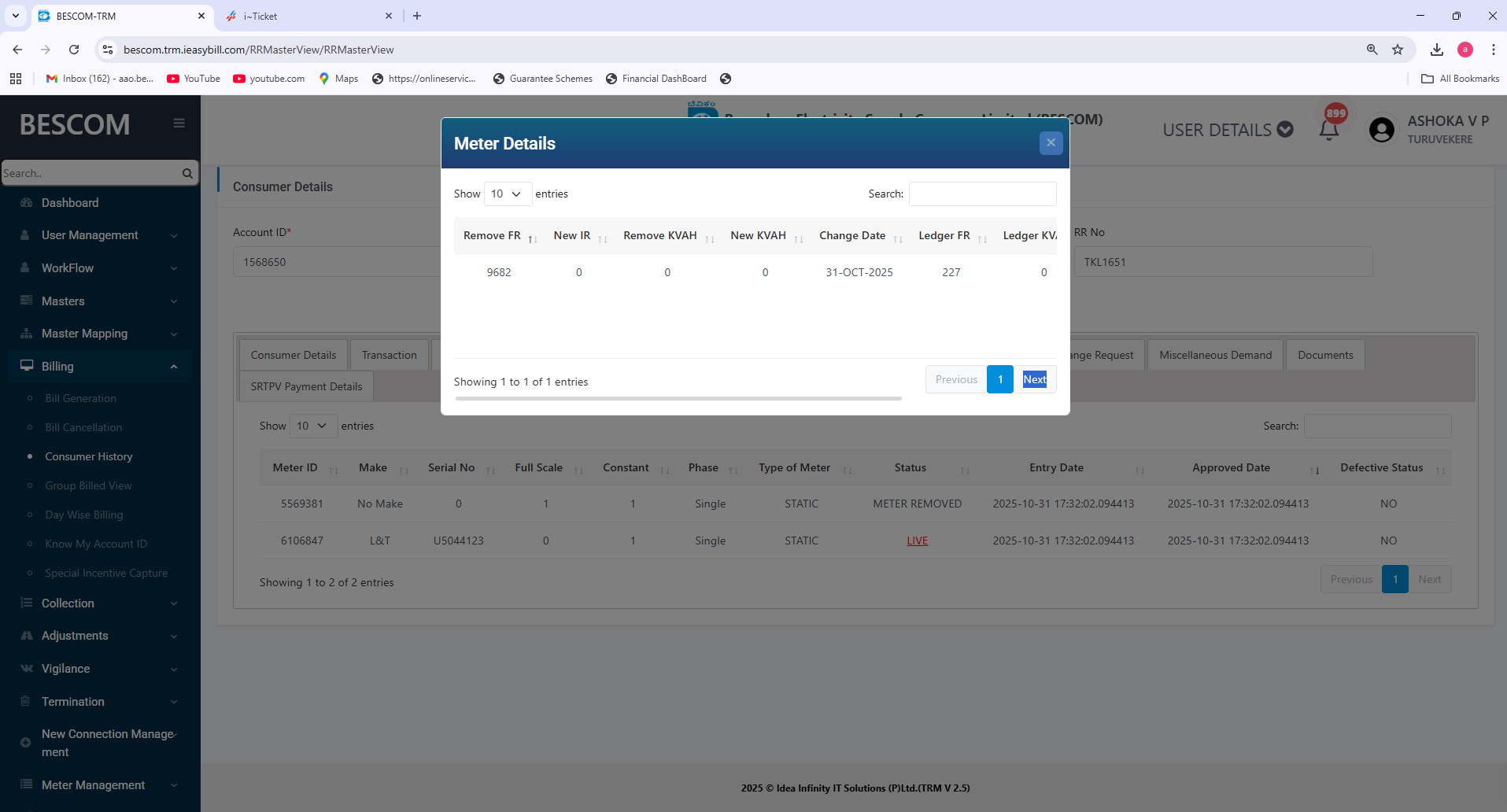Image resolution: width=1507 pixels, height=812 pixels.
Task: Open the LIVE status link
Action: pyautogui.click(x=917, y=541)
